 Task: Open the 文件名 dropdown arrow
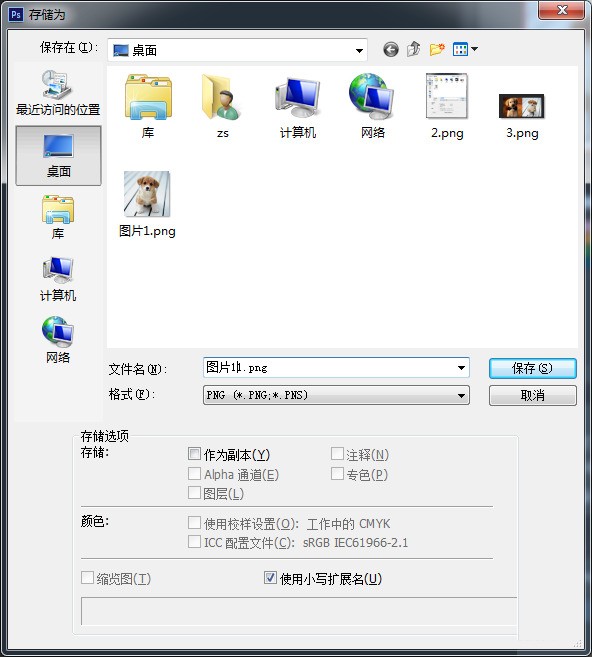tap(461, 368)
